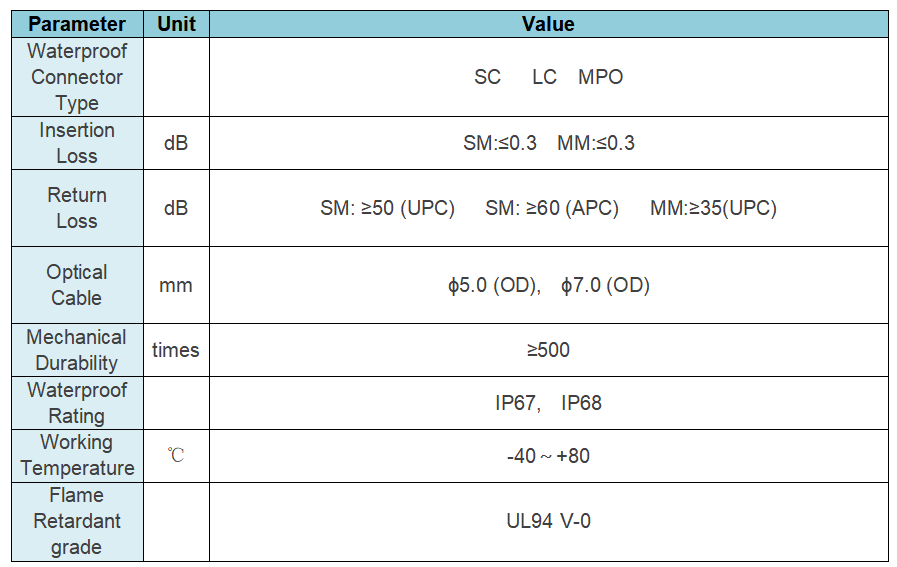Viewport: 897px width, 567px height.
Task: Click the mm unit cell
Action: coord(176,285)
